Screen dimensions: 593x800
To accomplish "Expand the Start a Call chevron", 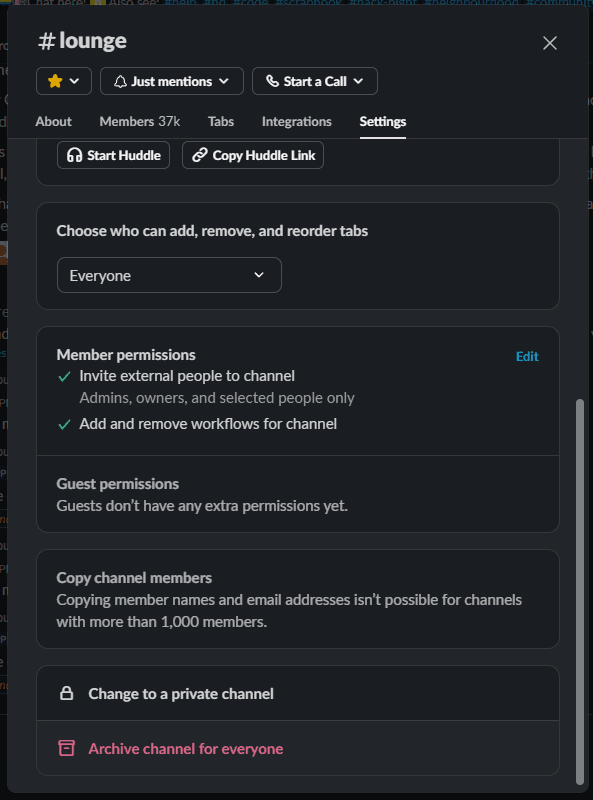I will pyautogui.click(x=358, y=81).
